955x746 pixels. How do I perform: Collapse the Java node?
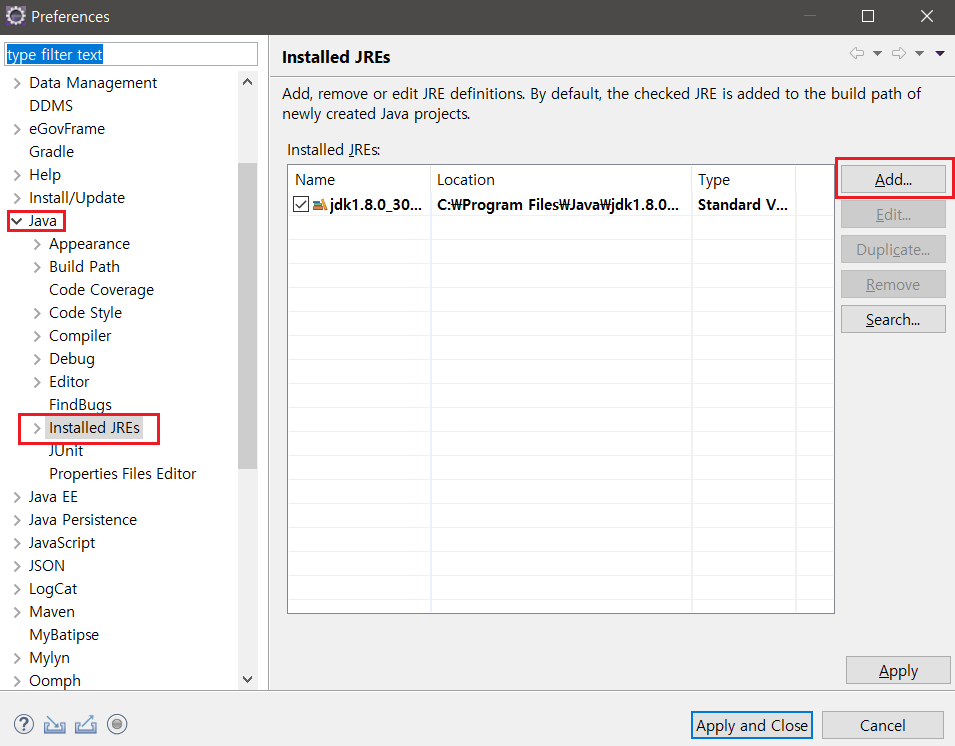[x=17, y=221]
